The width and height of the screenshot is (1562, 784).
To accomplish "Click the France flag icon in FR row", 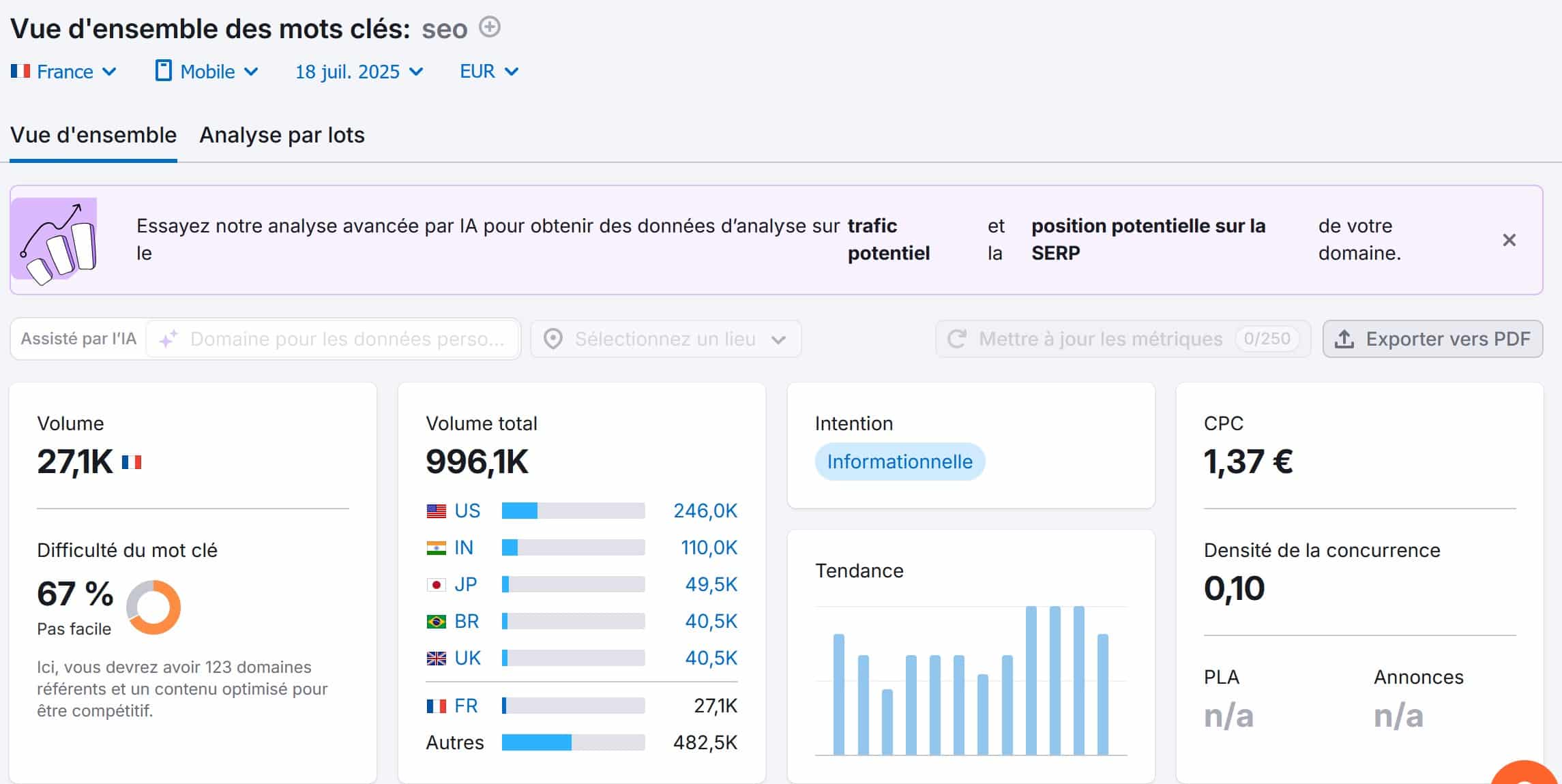I will (437, 706).
